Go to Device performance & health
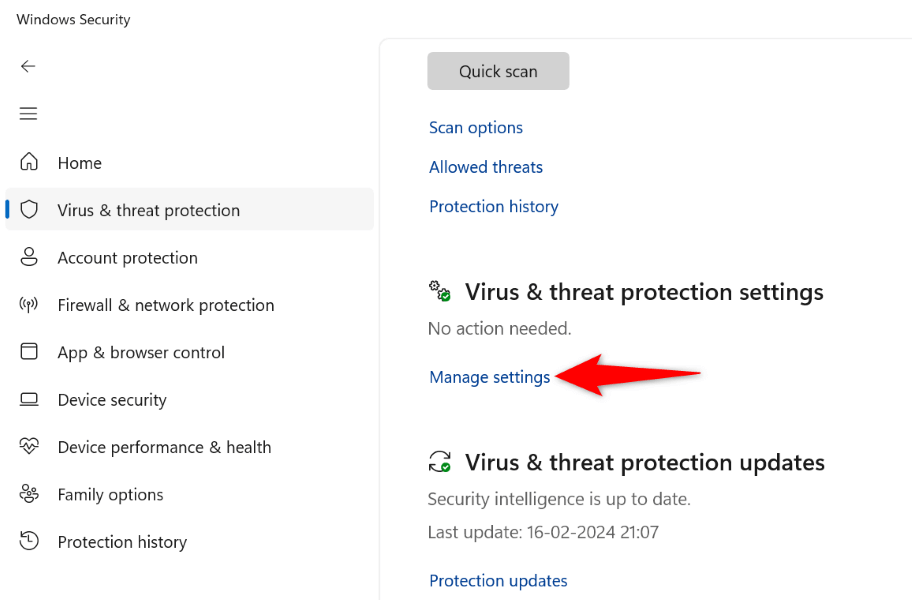The image size is (912, 600). [164, 447]
